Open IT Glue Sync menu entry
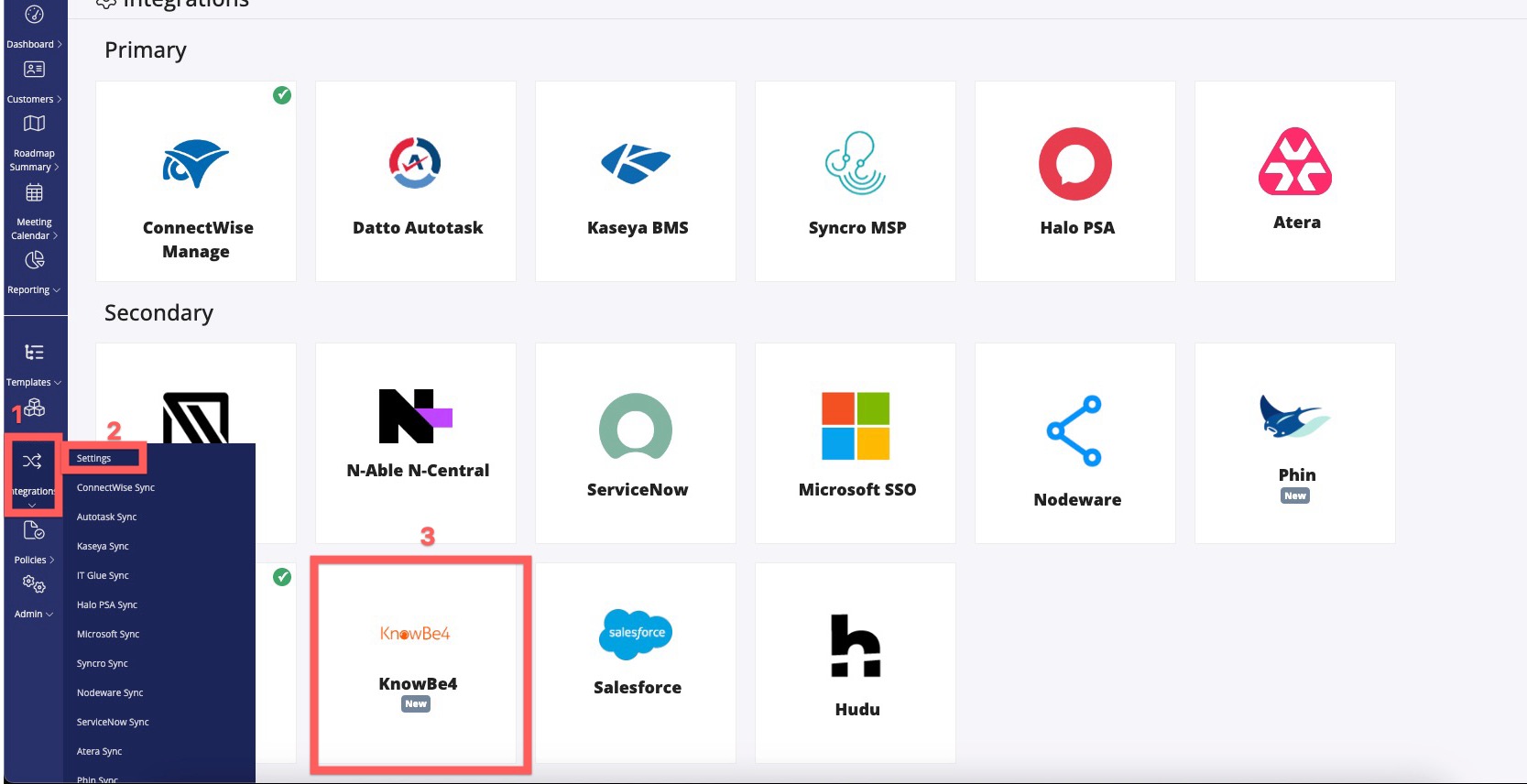Viewport: 1527px width, 784px height. (x=103, y=576)
